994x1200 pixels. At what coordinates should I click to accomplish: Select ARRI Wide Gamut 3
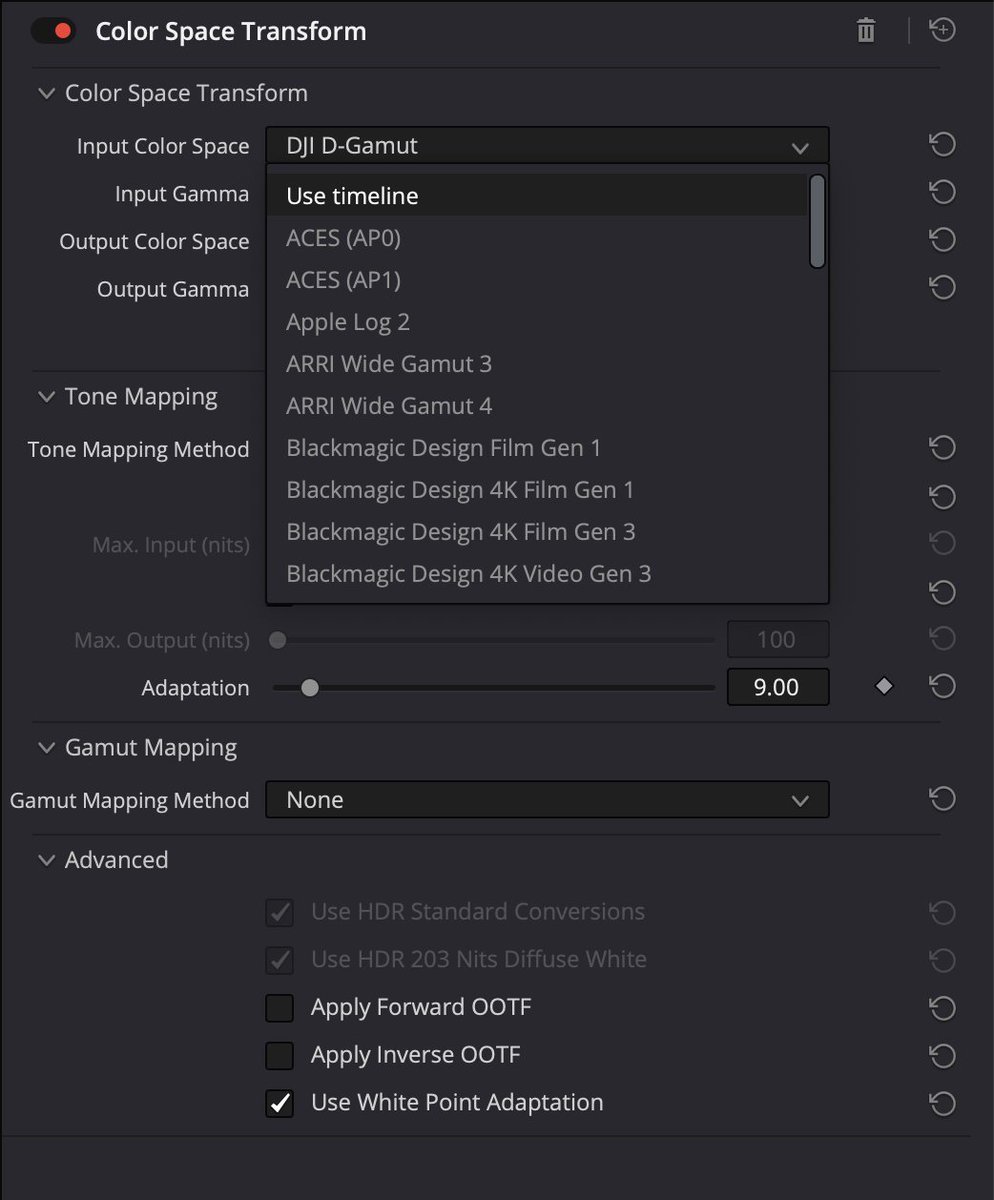pyautogui.click(x=537, y=364)
